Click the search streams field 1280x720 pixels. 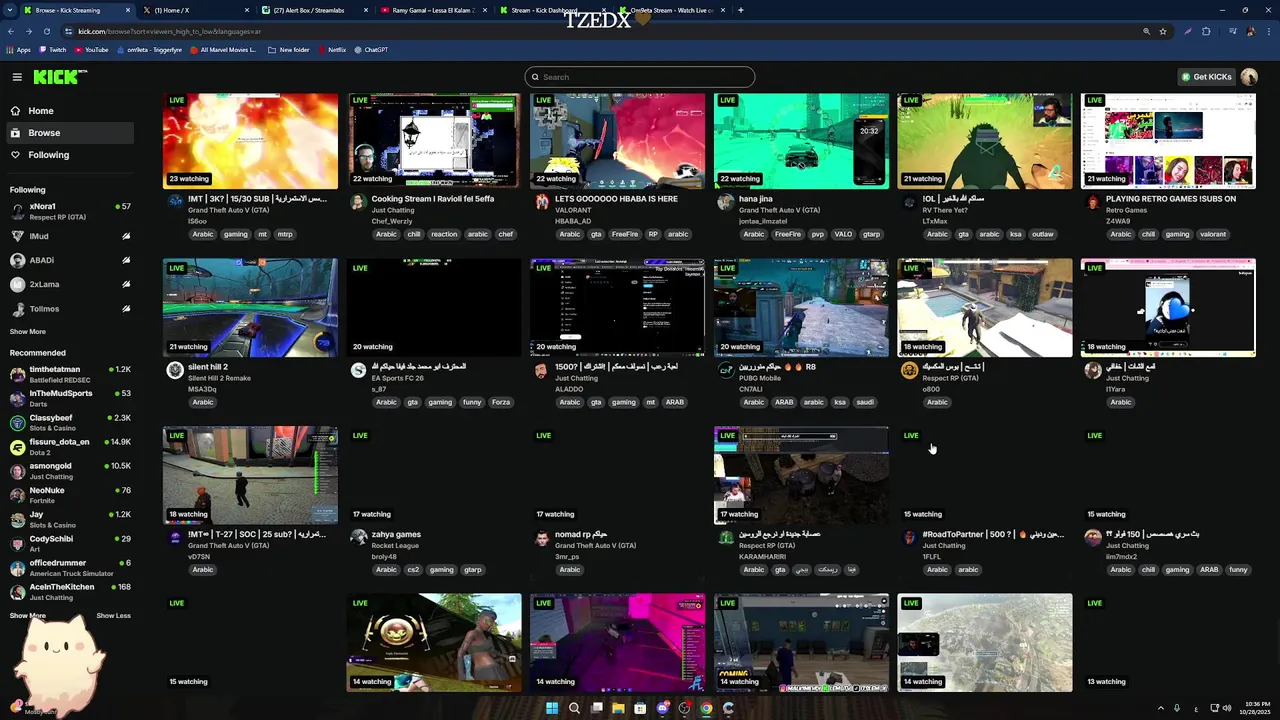[x=640, y=77]
